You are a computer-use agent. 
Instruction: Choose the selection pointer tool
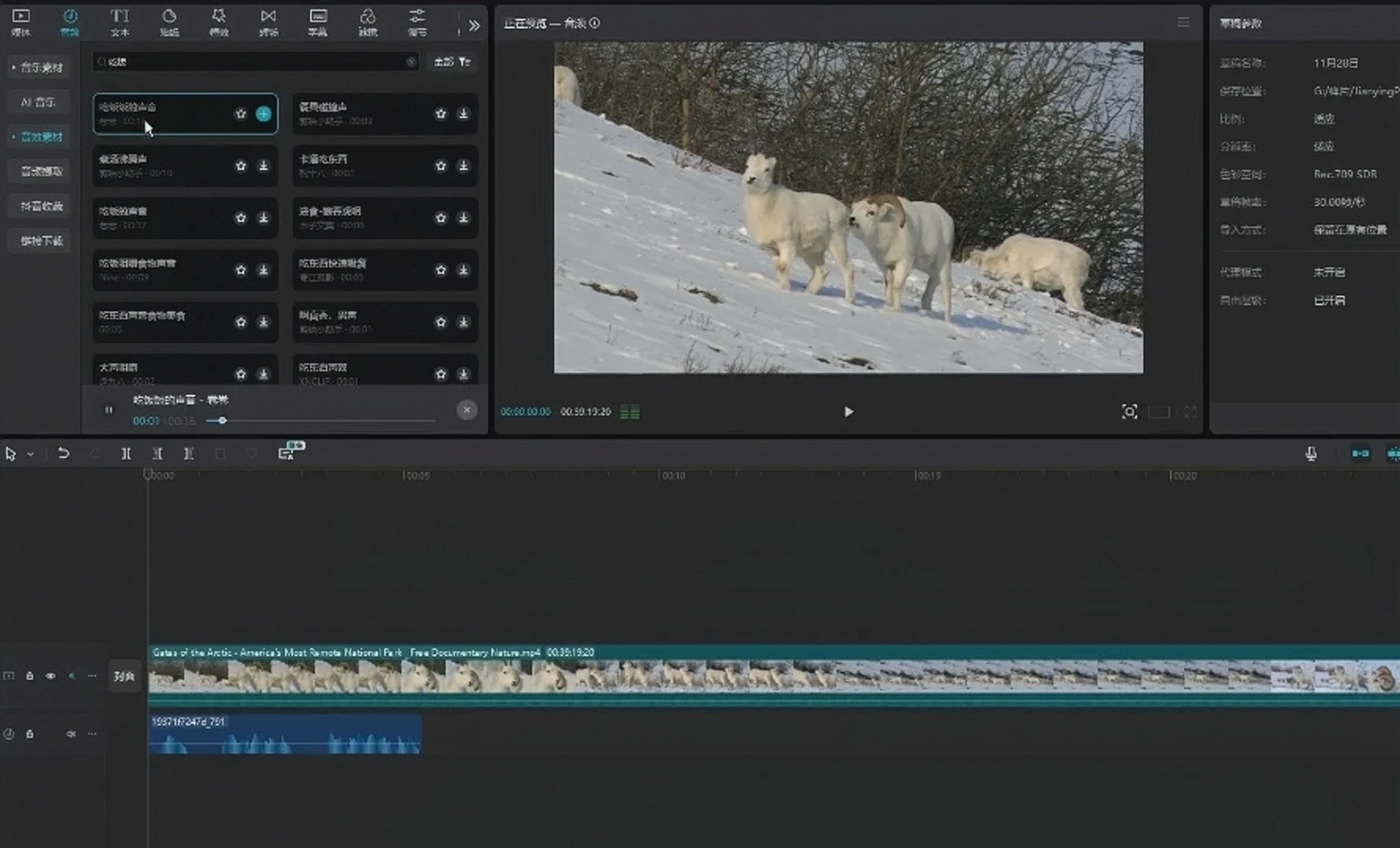coord(10,454)
